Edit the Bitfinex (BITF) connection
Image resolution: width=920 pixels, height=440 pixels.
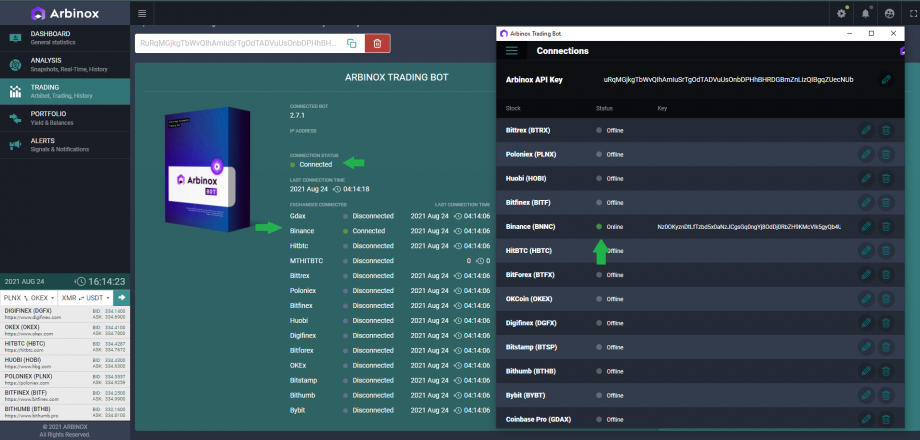click(x=866, y=202)
